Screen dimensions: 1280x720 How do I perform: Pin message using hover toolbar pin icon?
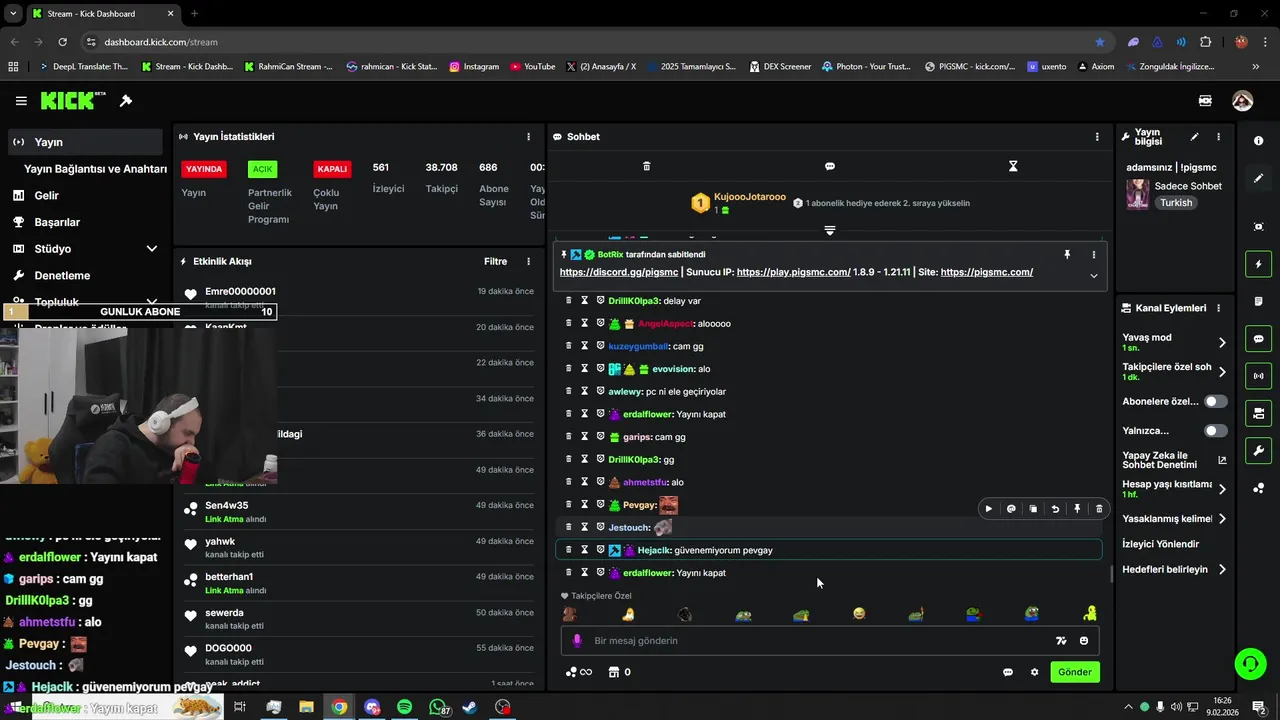1077,509
